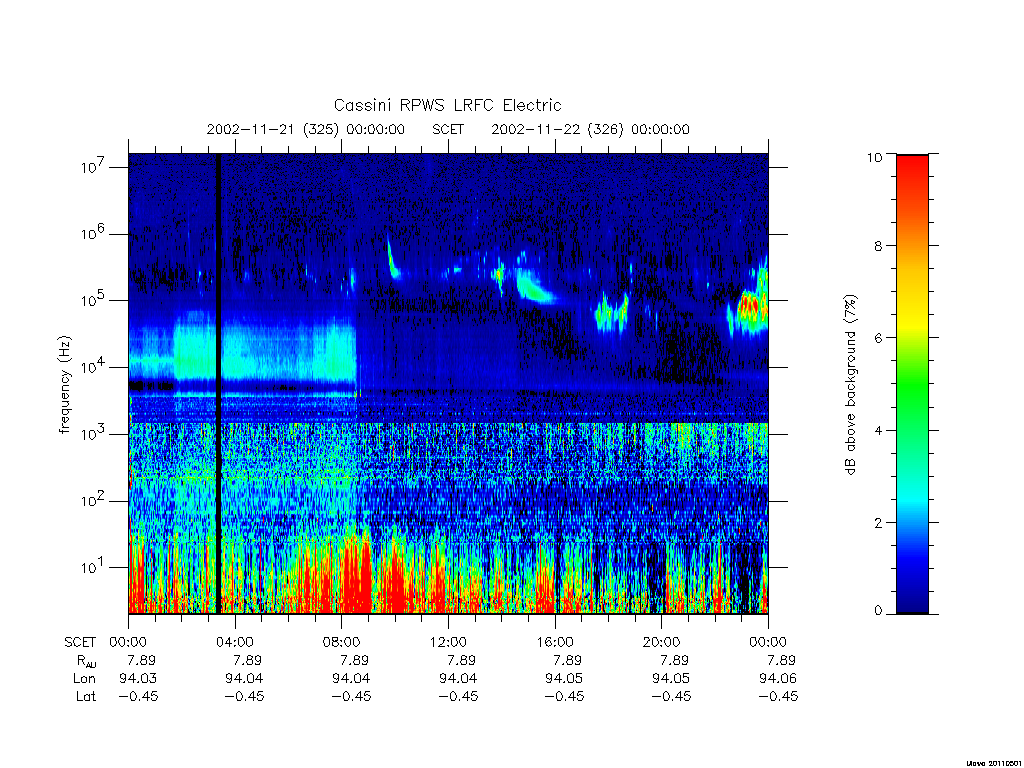Viewport: 1024px width, 768px height.
Task: Click the colorbar label "dB above background (7%)"
Action: tap(850, 385)
